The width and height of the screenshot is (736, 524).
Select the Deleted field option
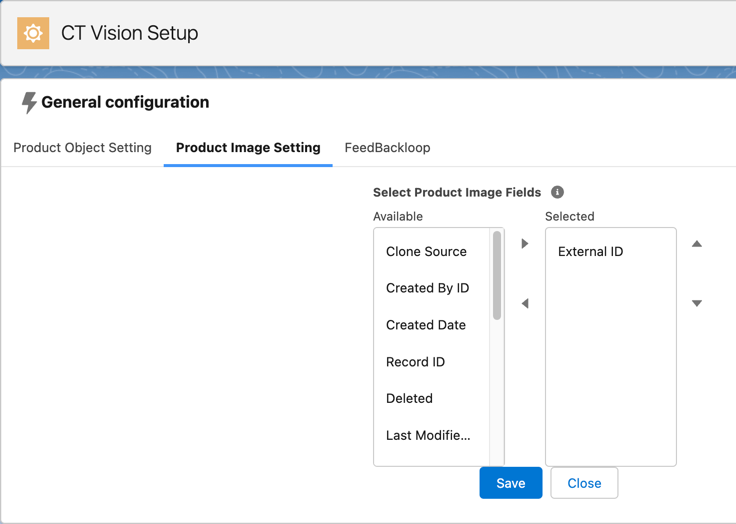tap(409, 398)
